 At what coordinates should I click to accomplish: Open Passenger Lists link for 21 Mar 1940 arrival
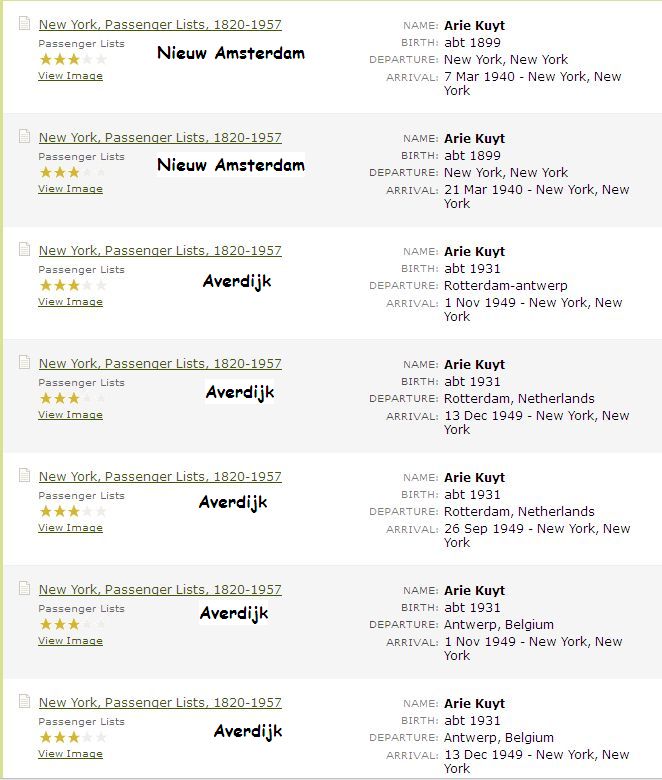[160, 137]
